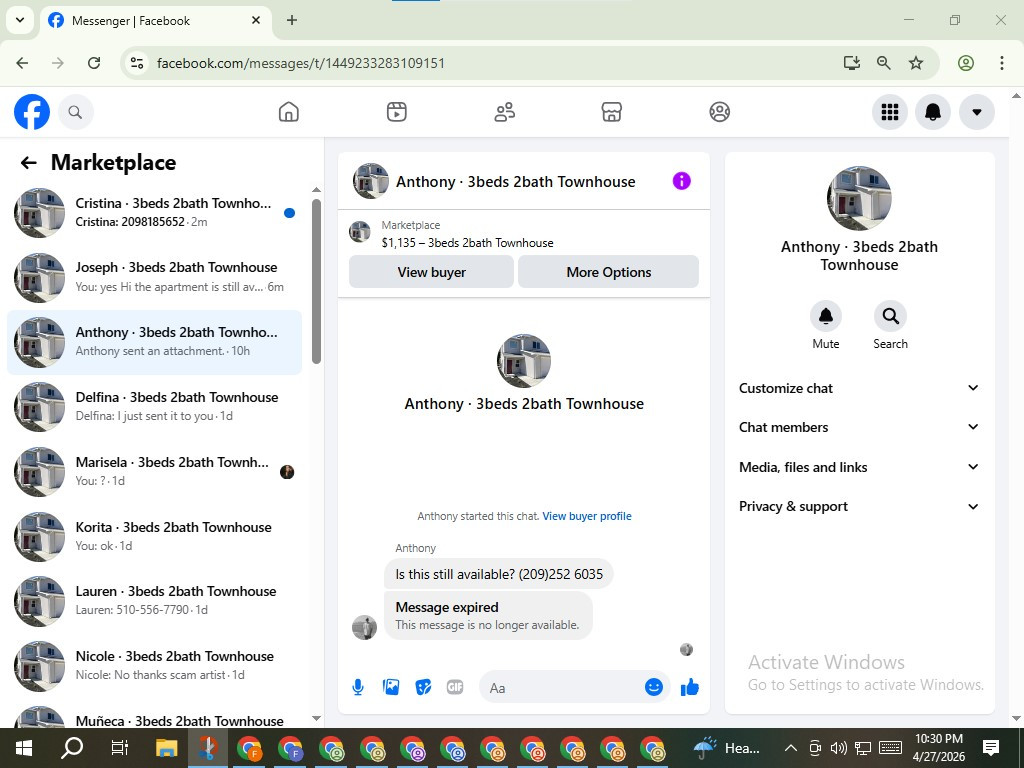Open the View buyer profile link
Image resolution: width=1024 pixels, height=768 pixels.
tap(586, 516)
